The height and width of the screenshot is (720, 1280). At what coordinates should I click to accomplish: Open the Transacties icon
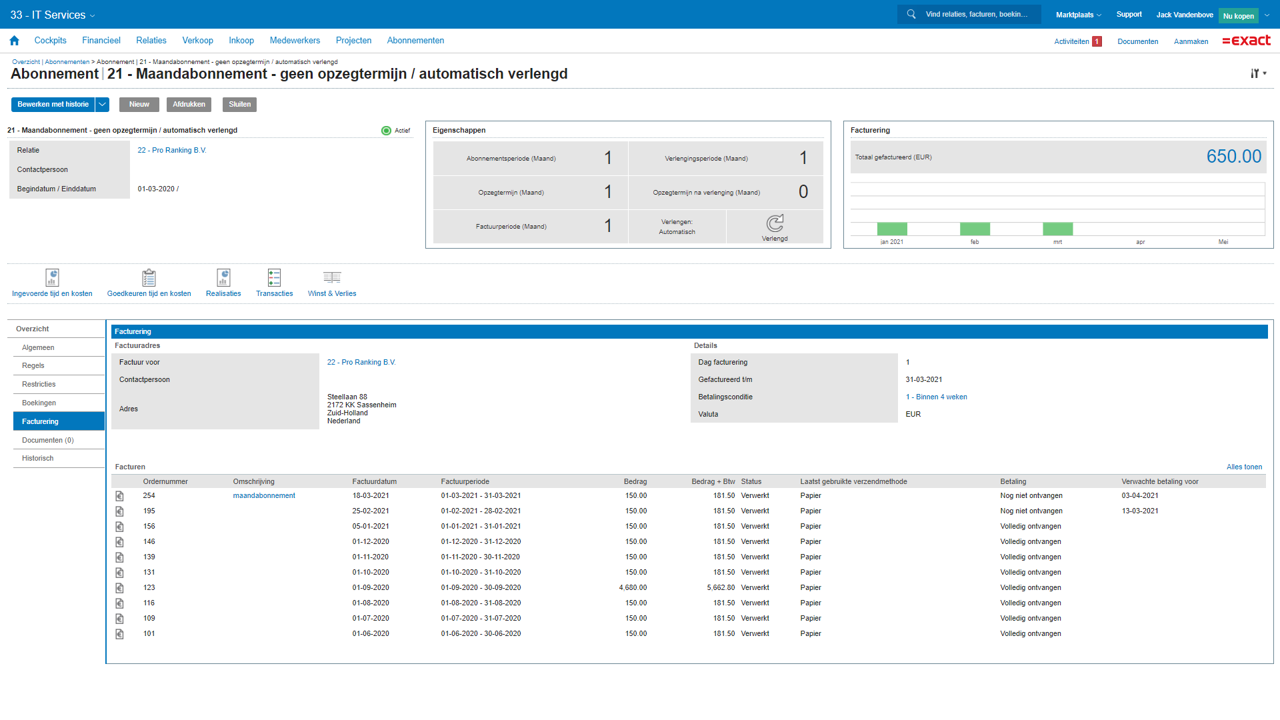274,278
